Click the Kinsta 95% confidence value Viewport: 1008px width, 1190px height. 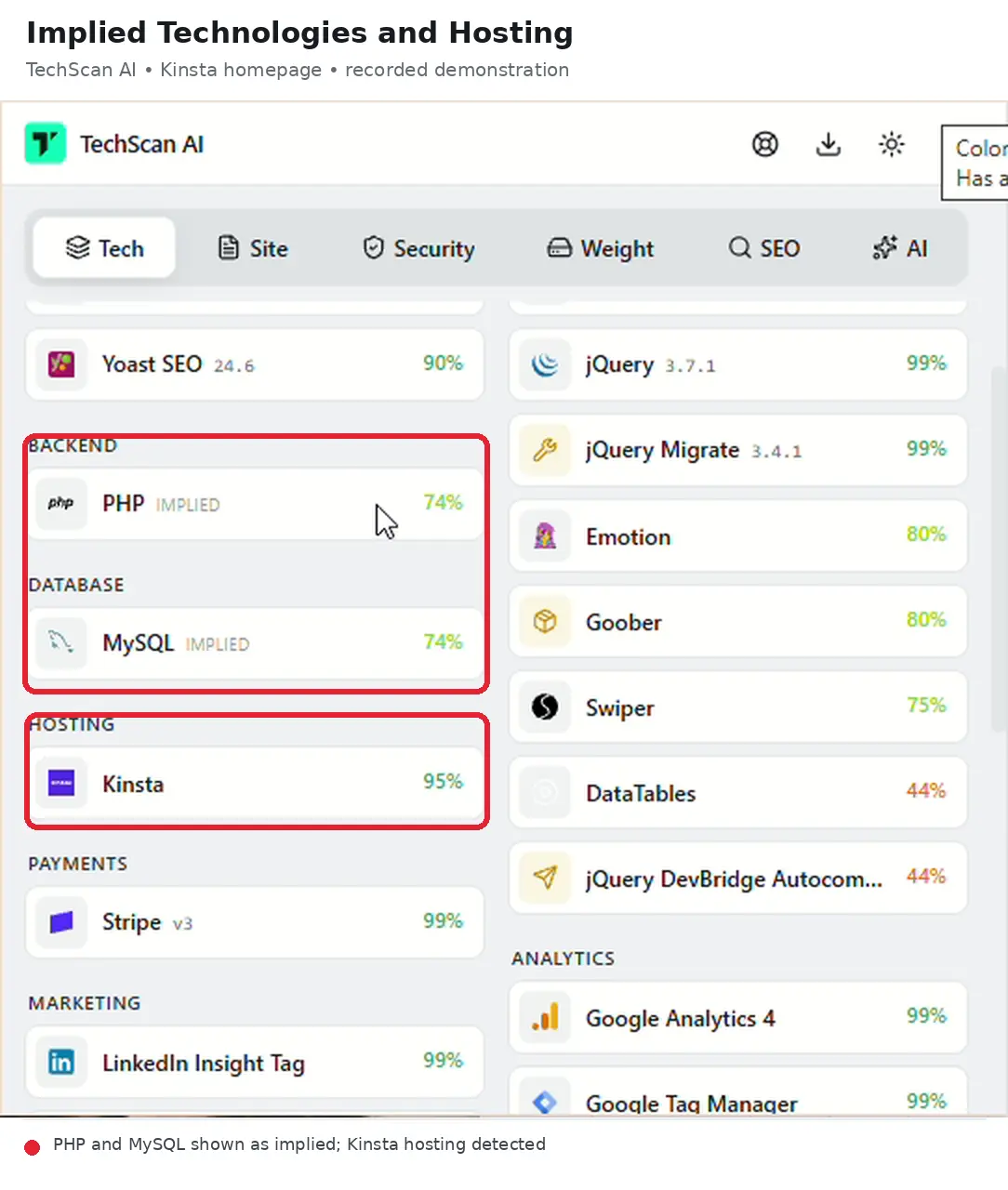tap(443, 781)
